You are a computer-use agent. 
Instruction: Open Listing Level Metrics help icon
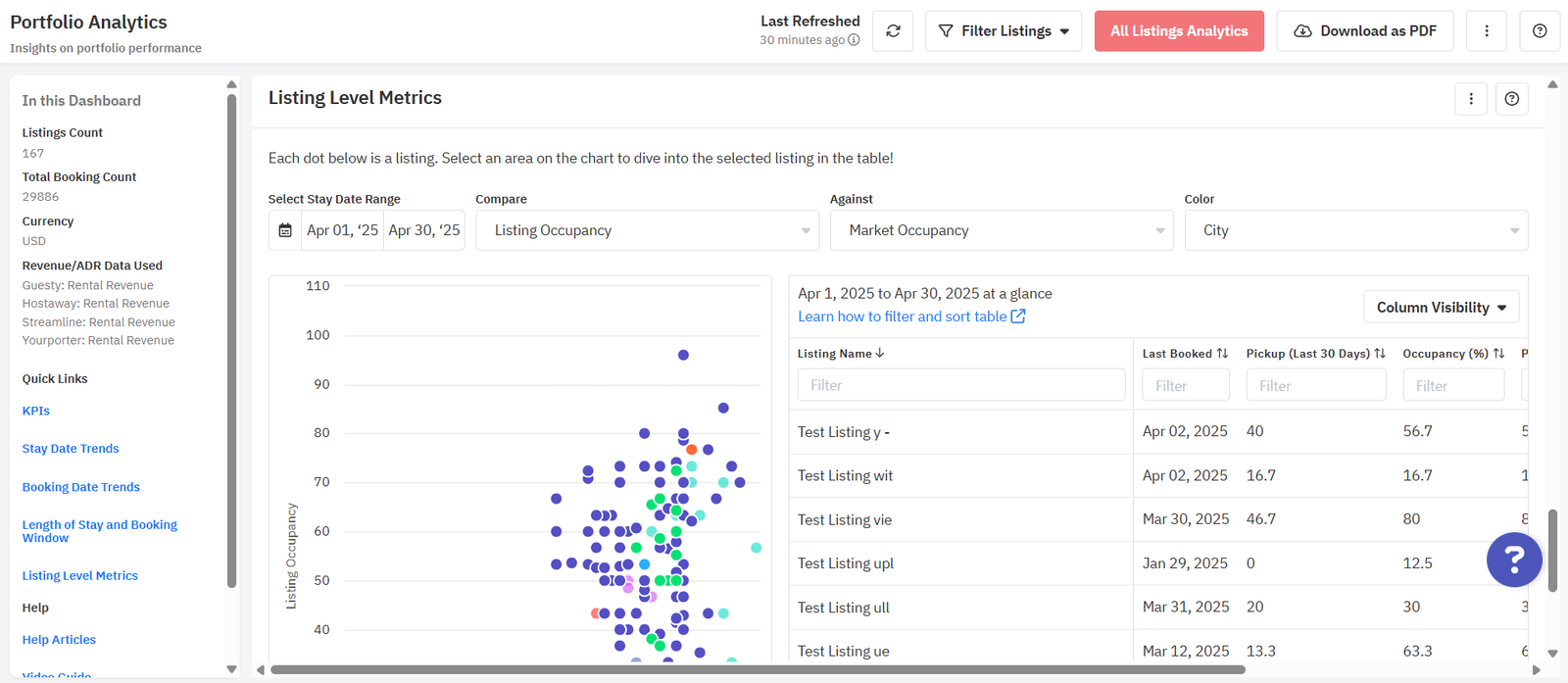pyautogui.click(x=1512, y=98)
